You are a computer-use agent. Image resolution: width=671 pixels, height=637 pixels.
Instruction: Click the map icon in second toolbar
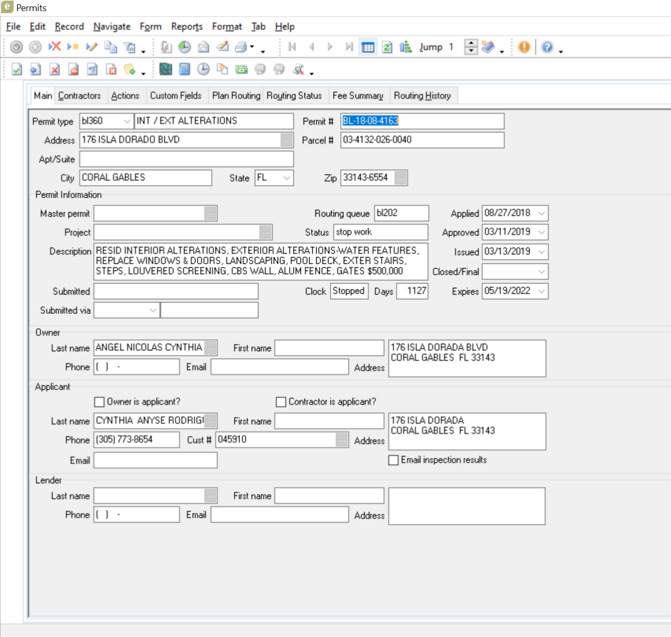[x=166, y=70]
